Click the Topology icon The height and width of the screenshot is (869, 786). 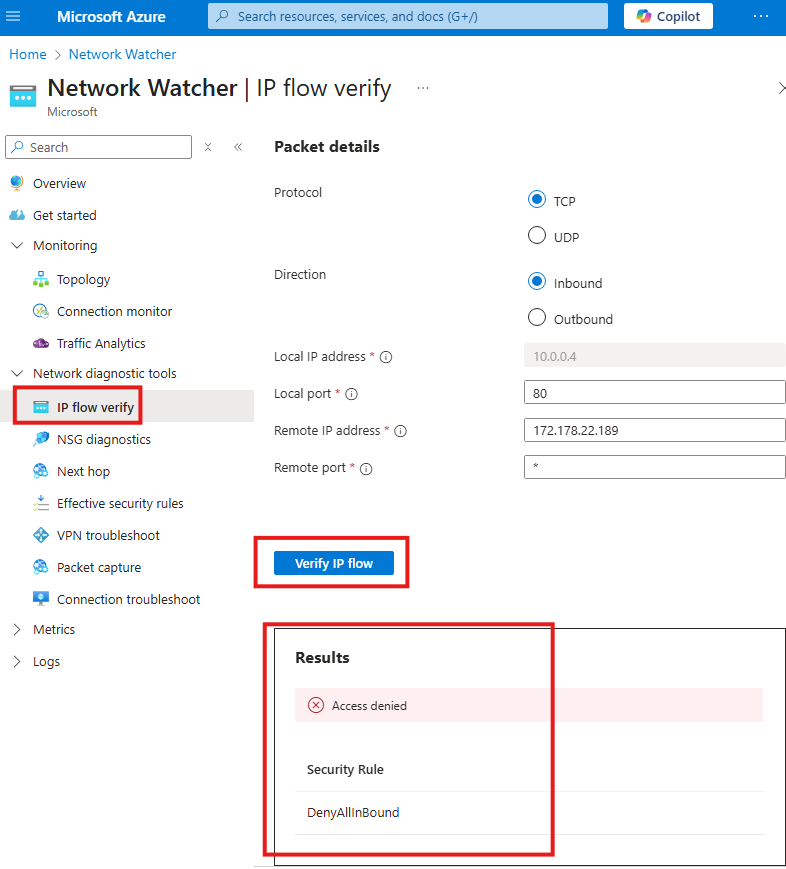click(40, 279)
